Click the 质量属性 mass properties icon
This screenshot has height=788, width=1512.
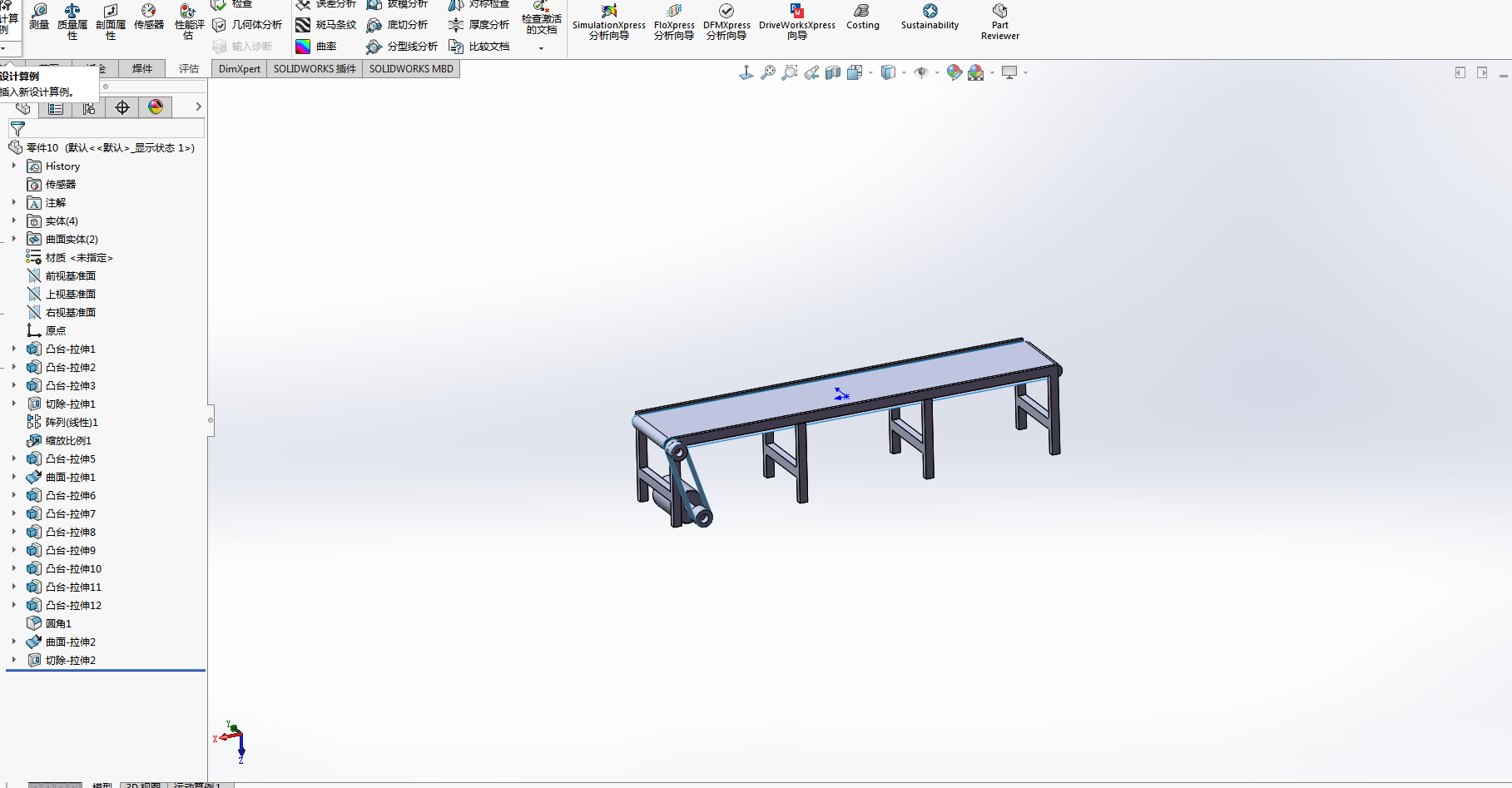click(72, 18)
